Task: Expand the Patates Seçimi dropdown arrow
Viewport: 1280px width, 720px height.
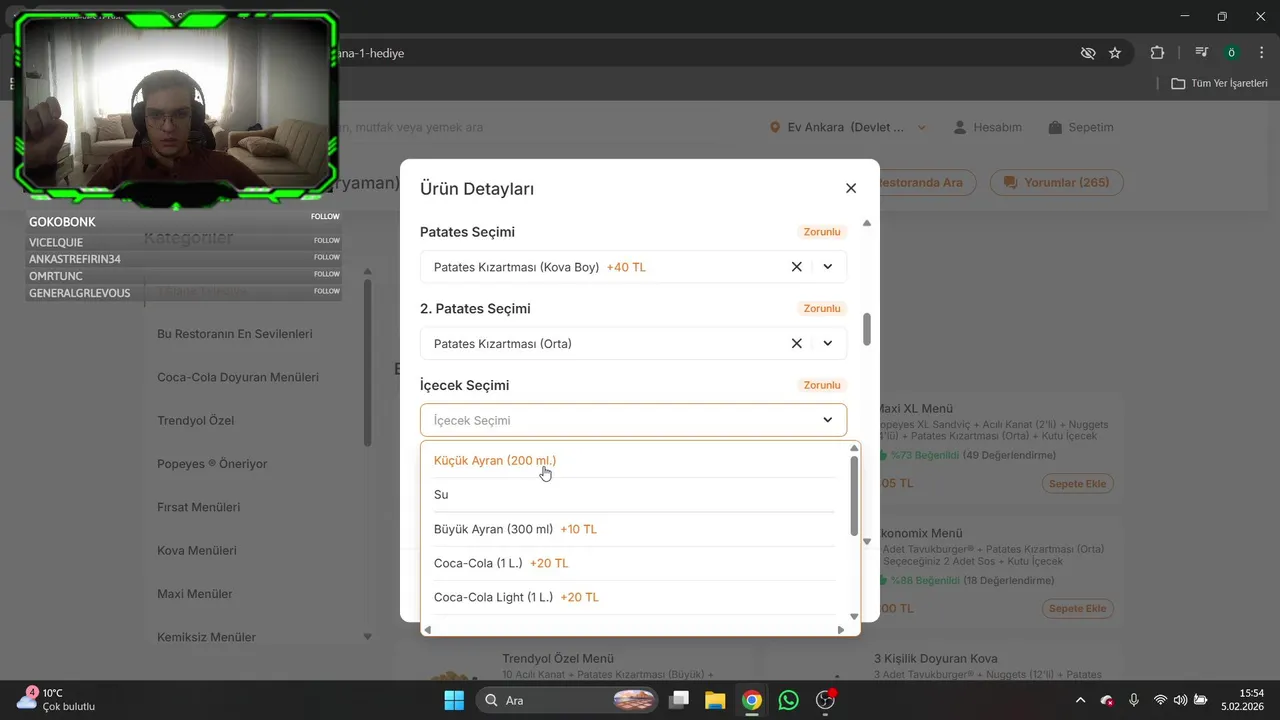Action: 828,267
